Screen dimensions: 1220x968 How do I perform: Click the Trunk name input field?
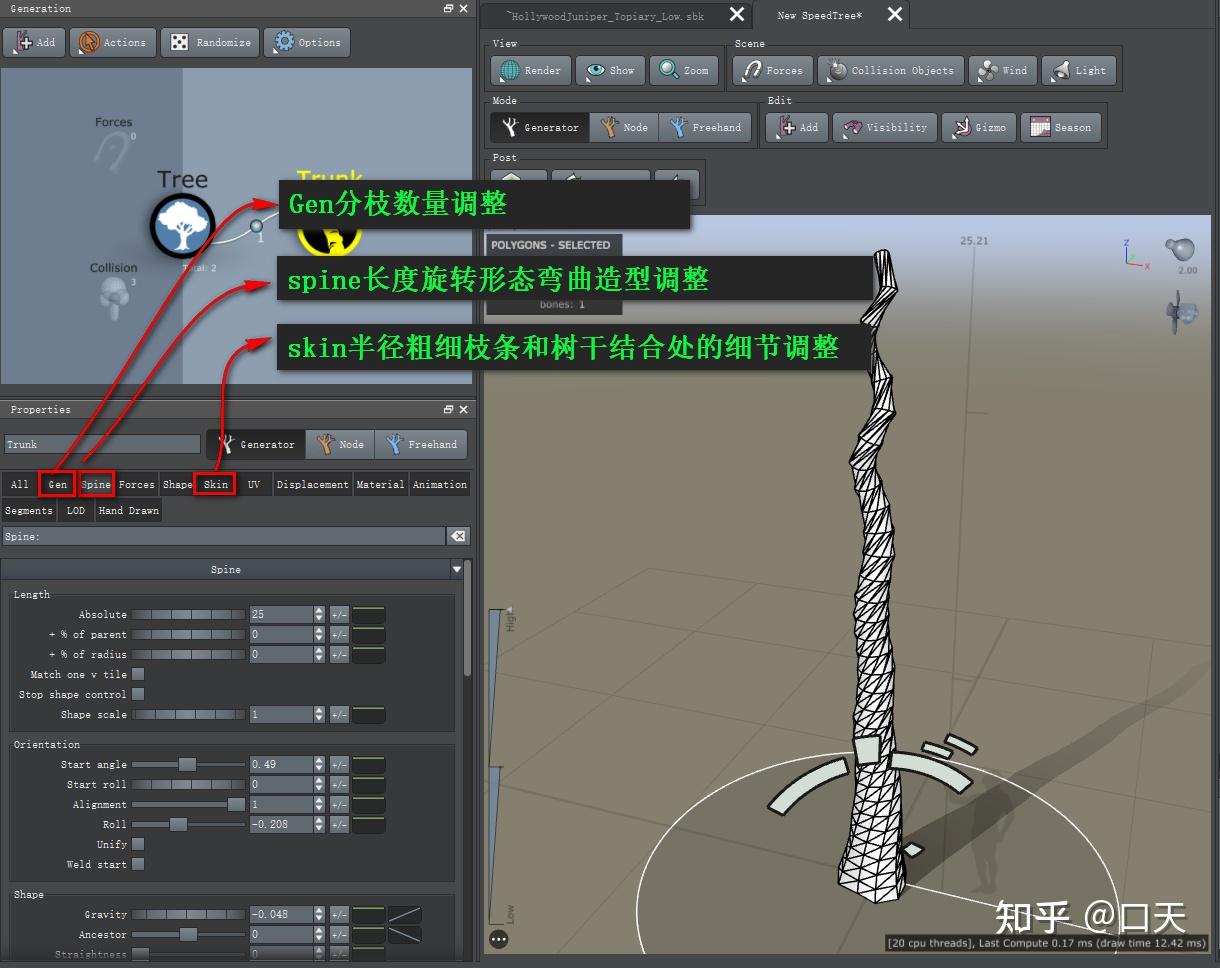pos(102,444)
